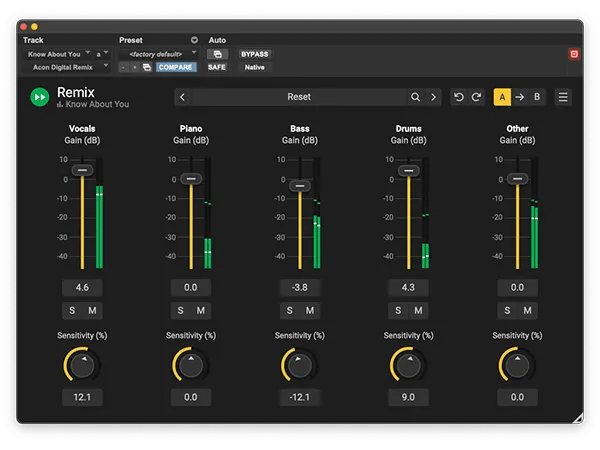Toggle automation SAFE button
600x450 pixels.
[217, 67]
